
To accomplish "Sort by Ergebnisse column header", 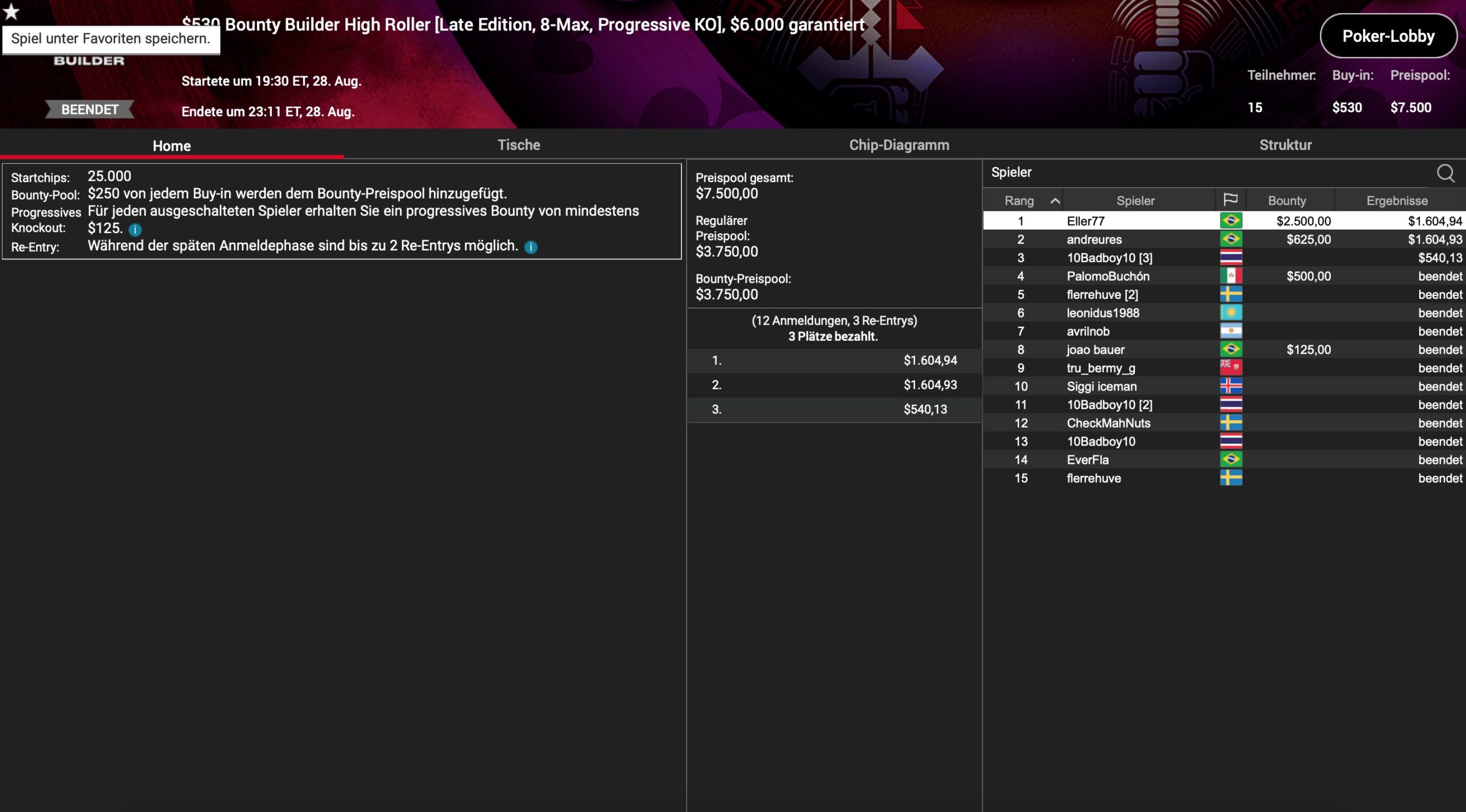I will point(1397,201).
